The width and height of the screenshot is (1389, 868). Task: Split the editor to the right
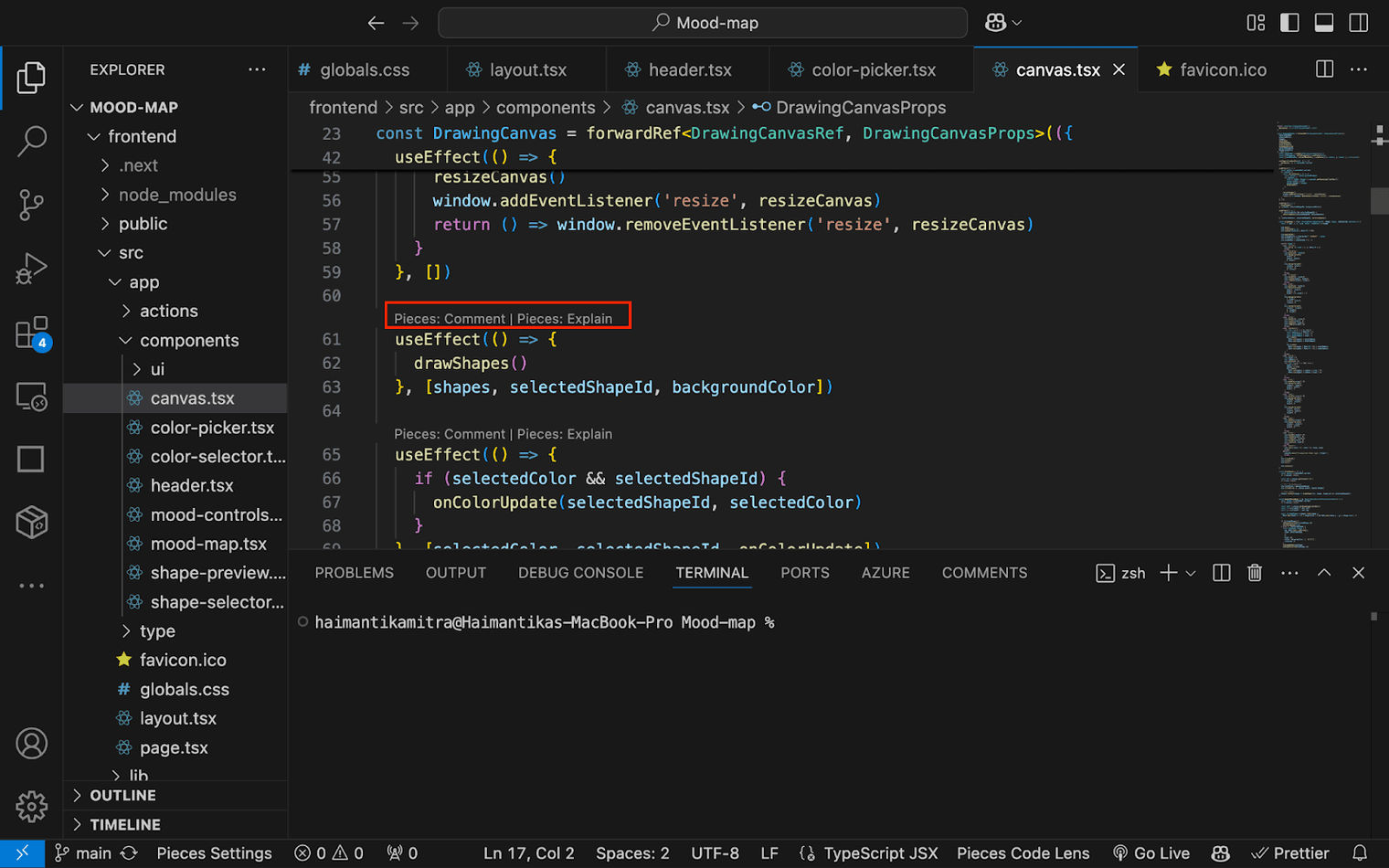(1324, 69)
